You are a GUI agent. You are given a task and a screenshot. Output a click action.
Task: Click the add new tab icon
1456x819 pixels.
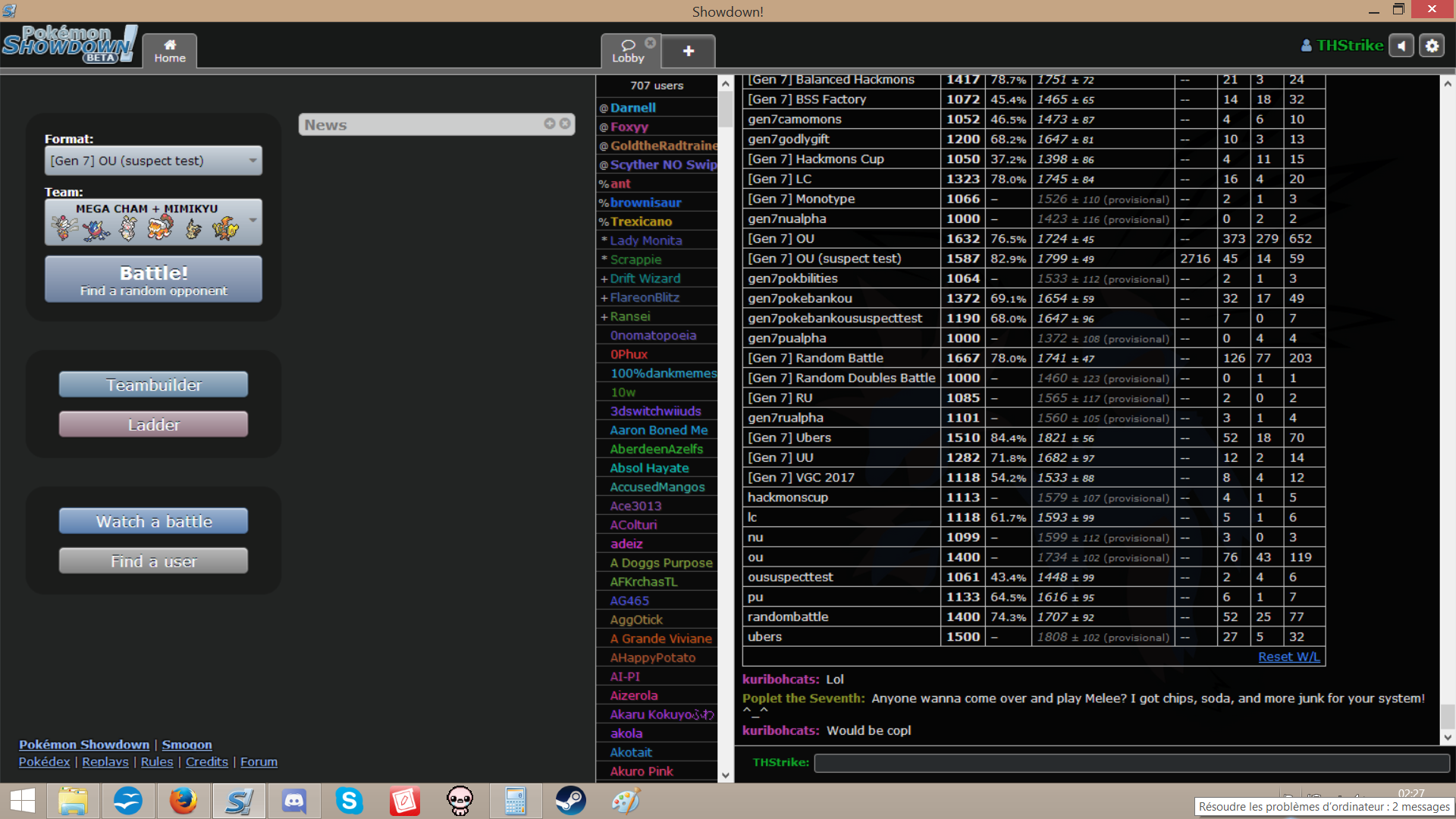click(x=688, y=51)
